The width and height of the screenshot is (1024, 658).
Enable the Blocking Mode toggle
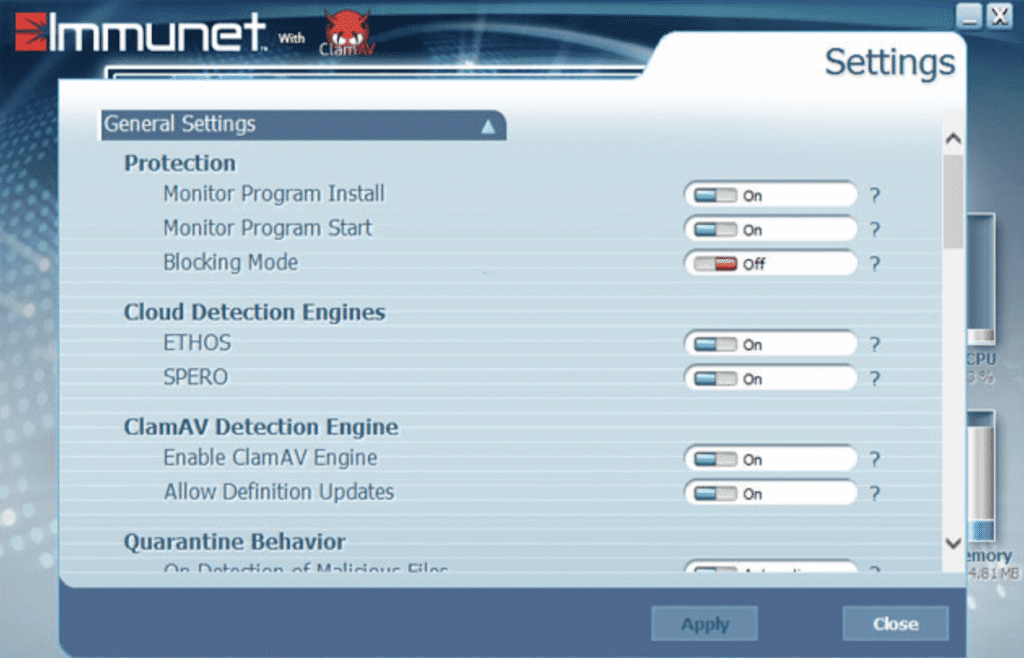tap(715, 265)
